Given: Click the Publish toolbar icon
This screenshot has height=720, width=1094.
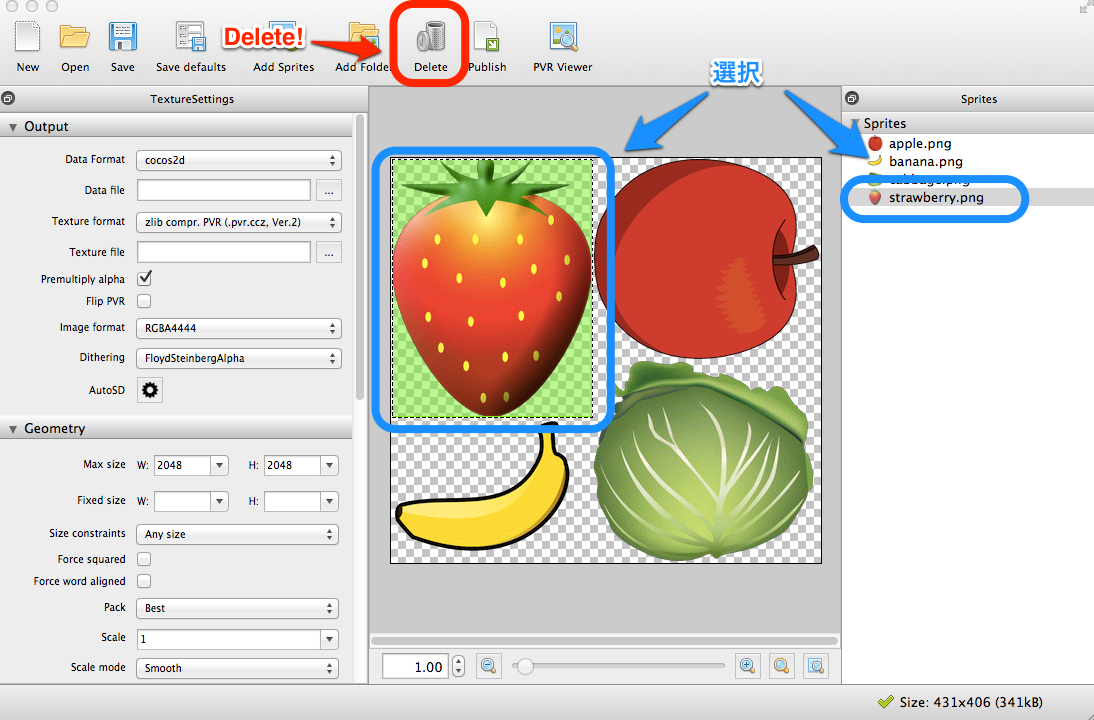Looking at the screenshot, I should click(486, 38).
